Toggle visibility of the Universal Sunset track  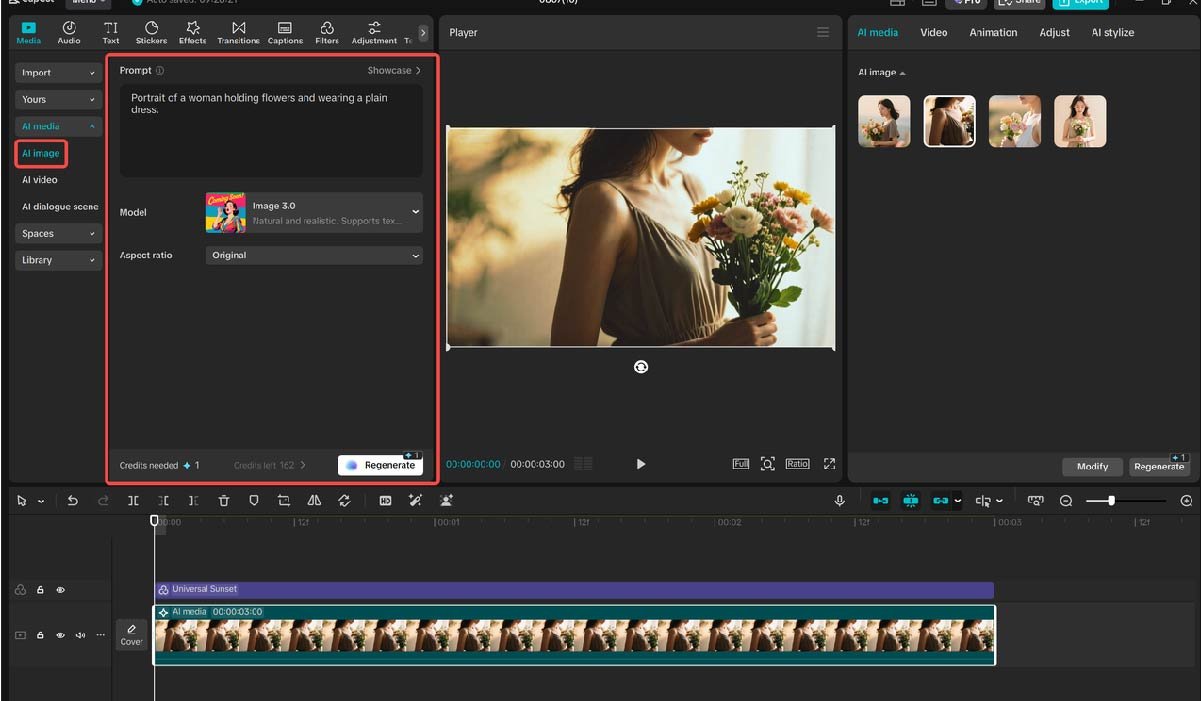60,590
